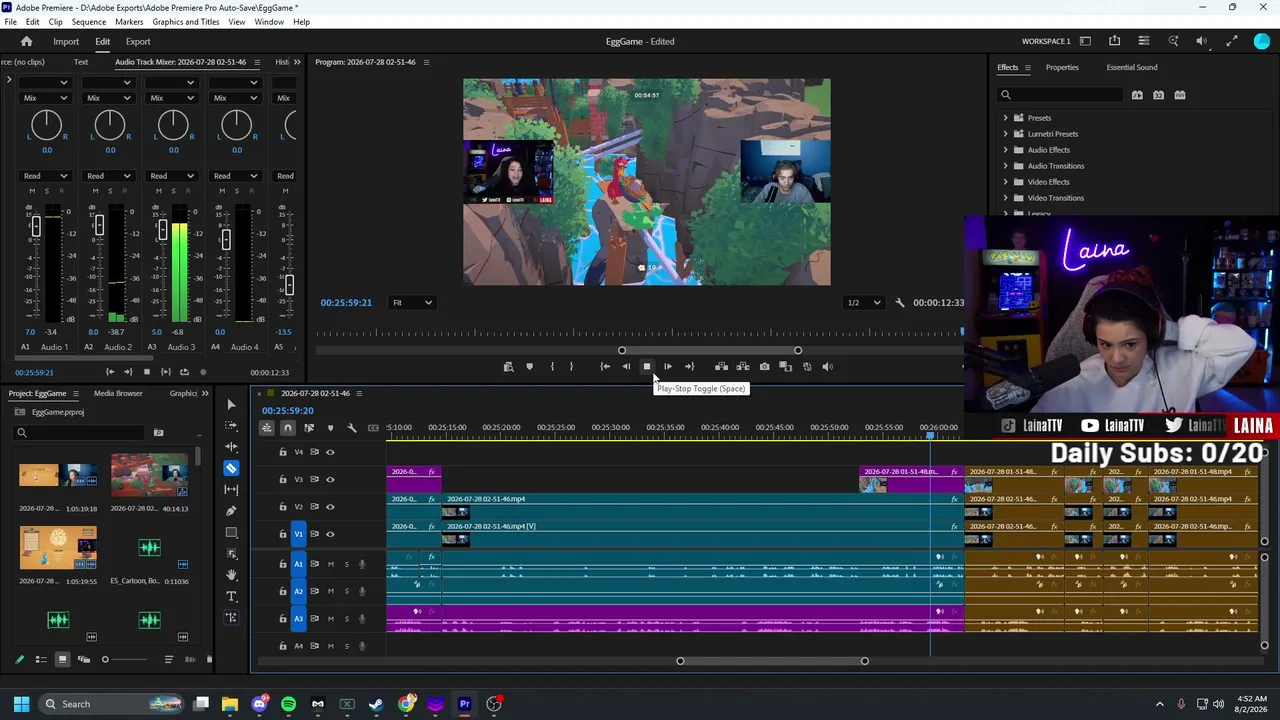Viewport: 1280px width, 720px height.
Task: Toggle Linked Selection in timeline
Action: click(309, 428)
